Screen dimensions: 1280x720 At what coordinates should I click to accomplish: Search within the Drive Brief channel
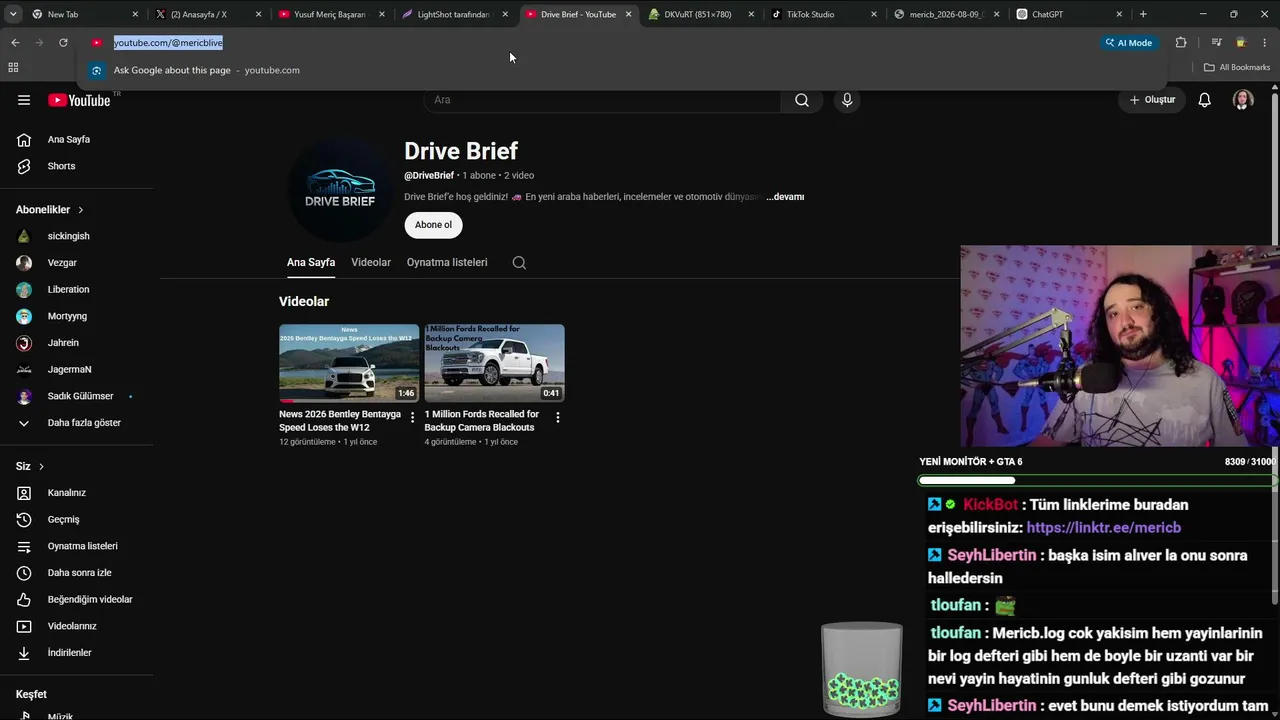pos(519,263)
